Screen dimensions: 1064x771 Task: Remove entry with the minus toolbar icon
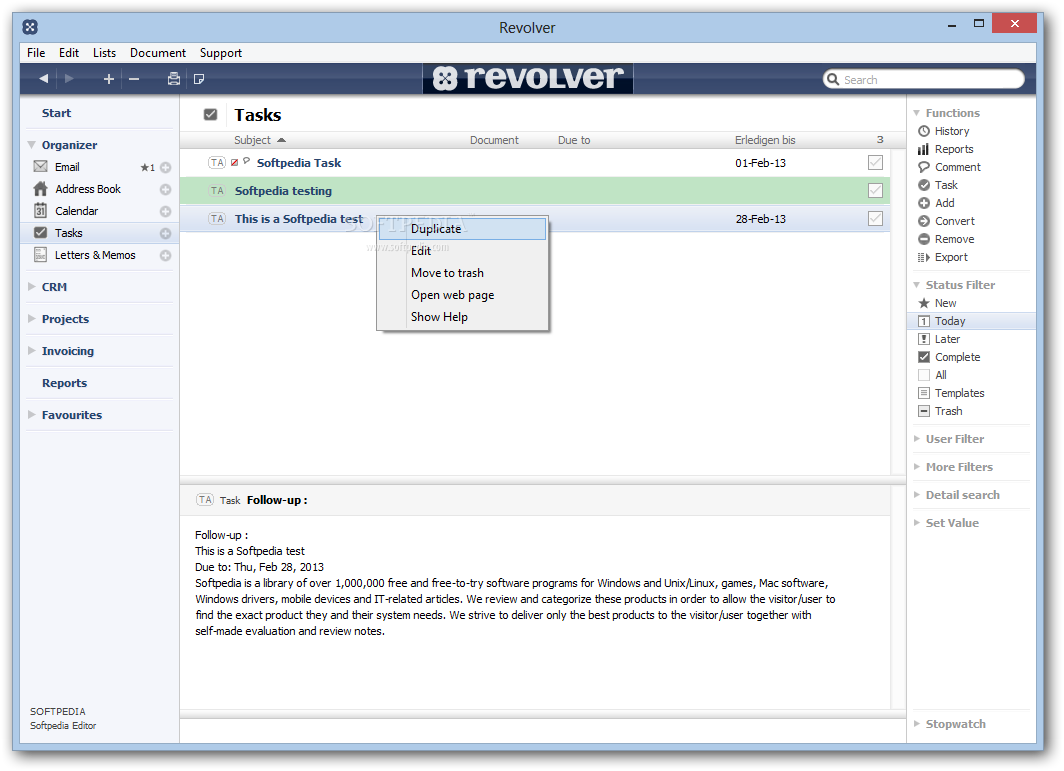click(134, 79)
